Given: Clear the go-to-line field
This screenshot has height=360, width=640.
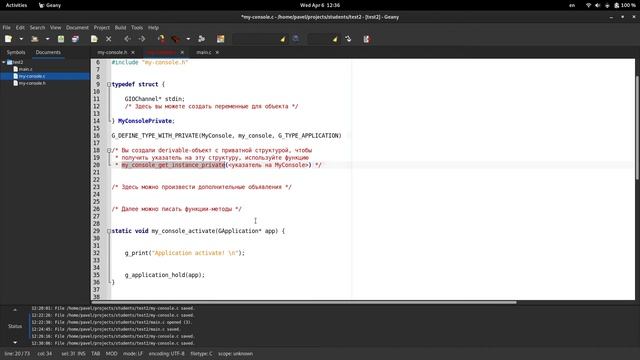Looking at the screenshot, I should (335, 39).
